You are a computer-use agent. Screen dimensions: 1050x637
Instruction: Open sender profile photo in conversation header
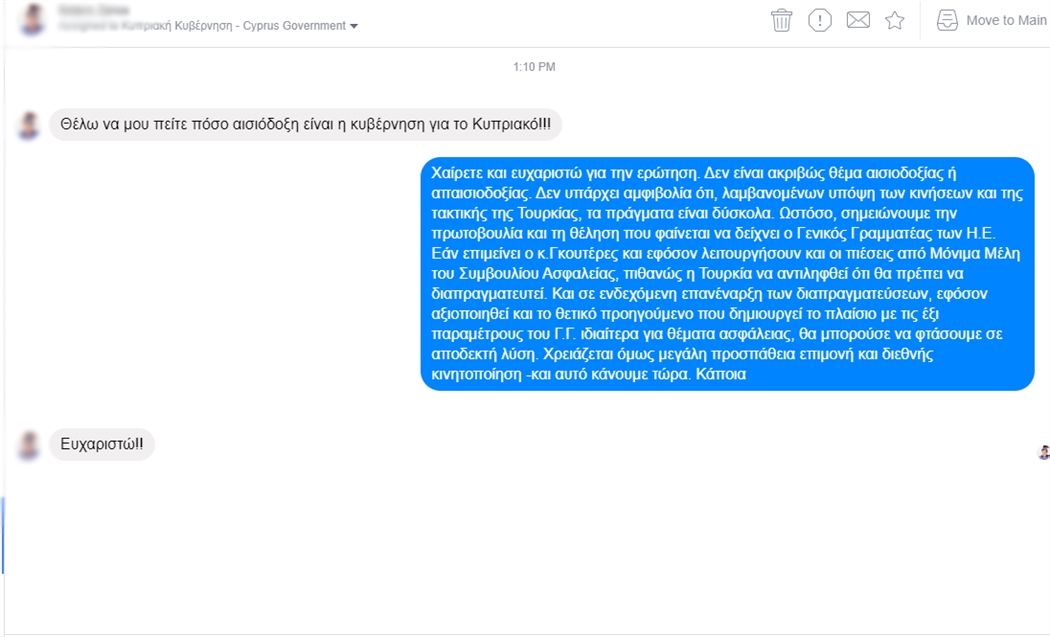click(x=31, y=18)
